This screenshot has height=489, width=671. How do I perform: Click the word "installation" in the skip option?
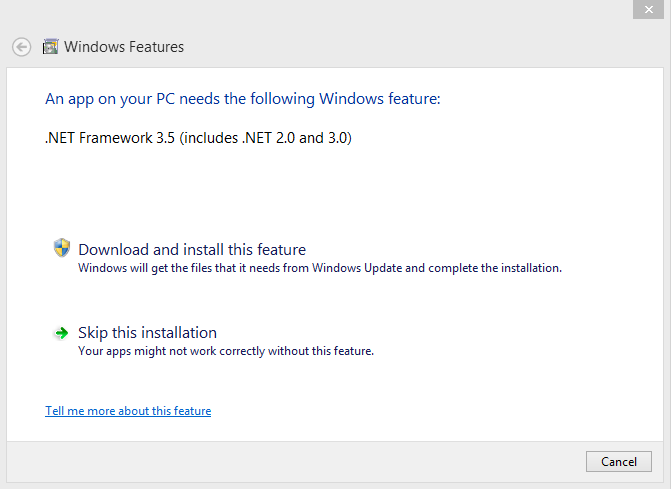pos(178,333)
